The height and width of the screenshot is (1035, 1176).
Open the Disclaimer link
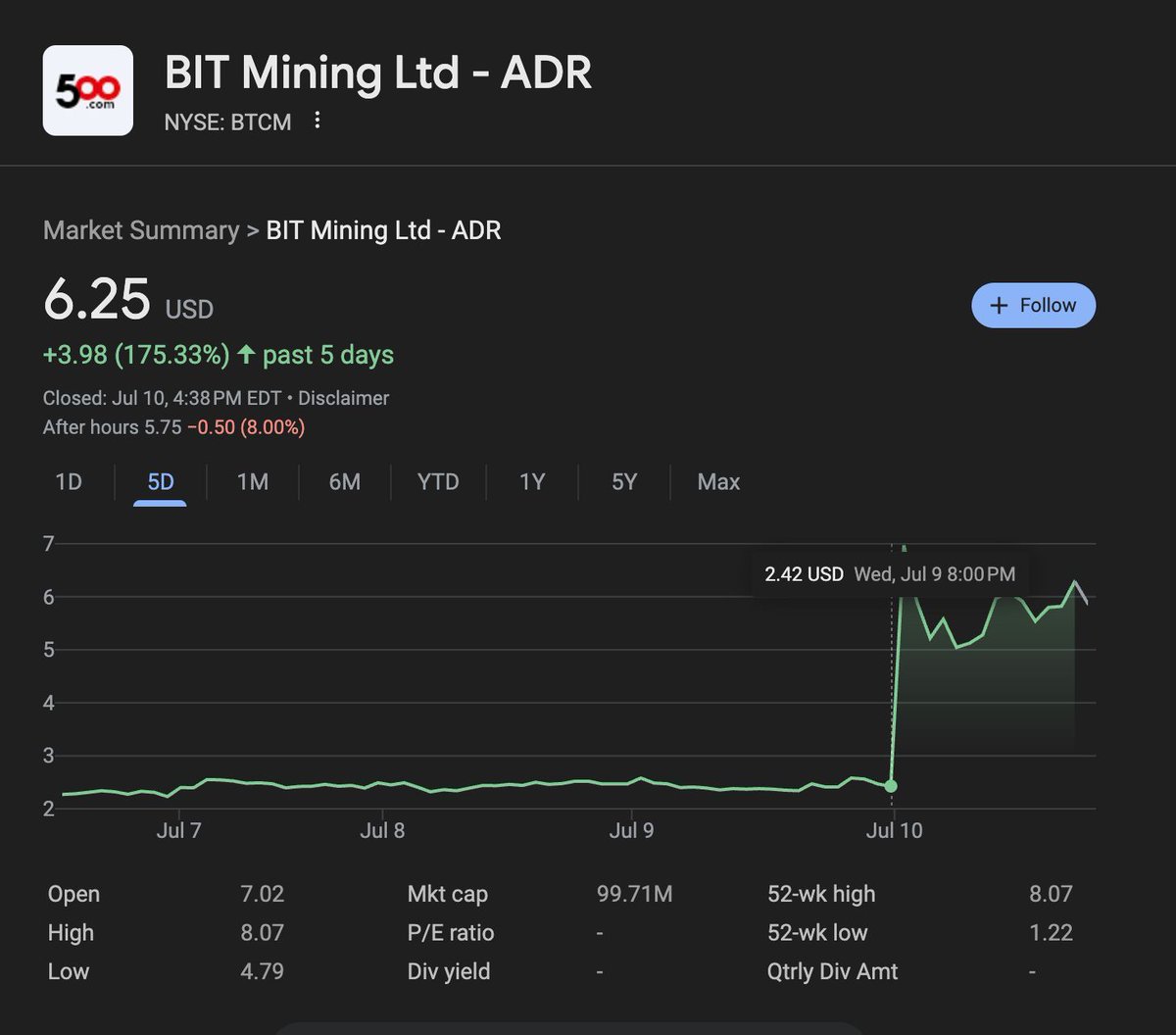click(343, 398)
